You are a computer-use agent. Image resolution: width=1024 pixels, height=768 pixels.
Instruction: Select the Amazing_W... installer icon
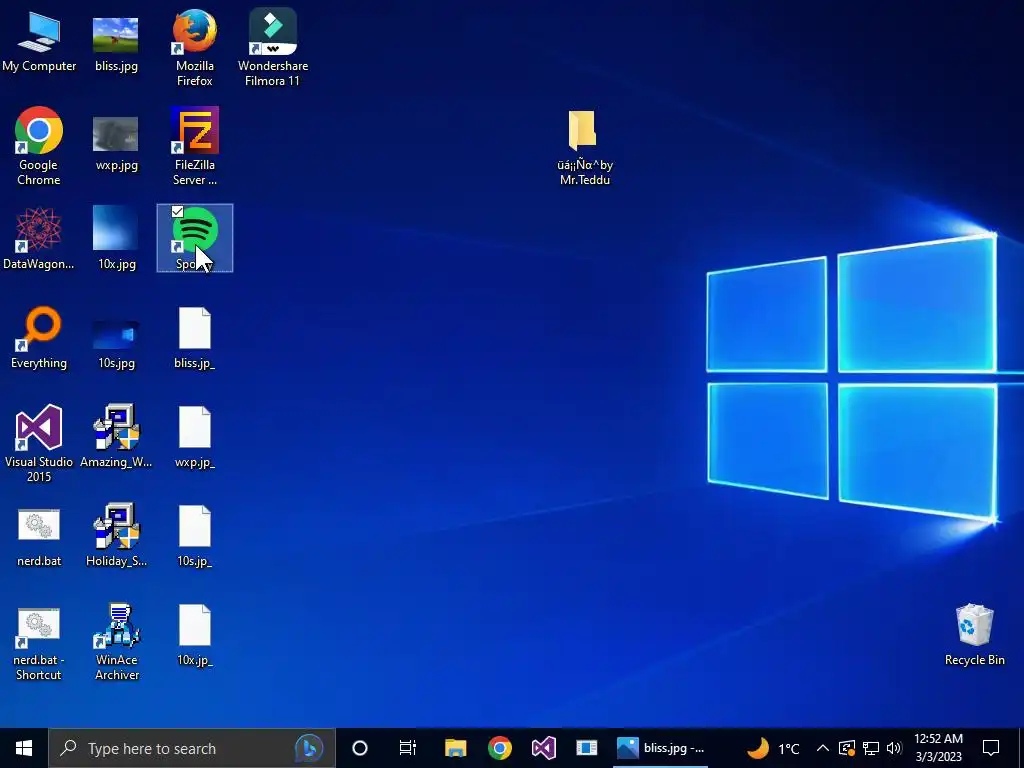click(x=116, y=436)
